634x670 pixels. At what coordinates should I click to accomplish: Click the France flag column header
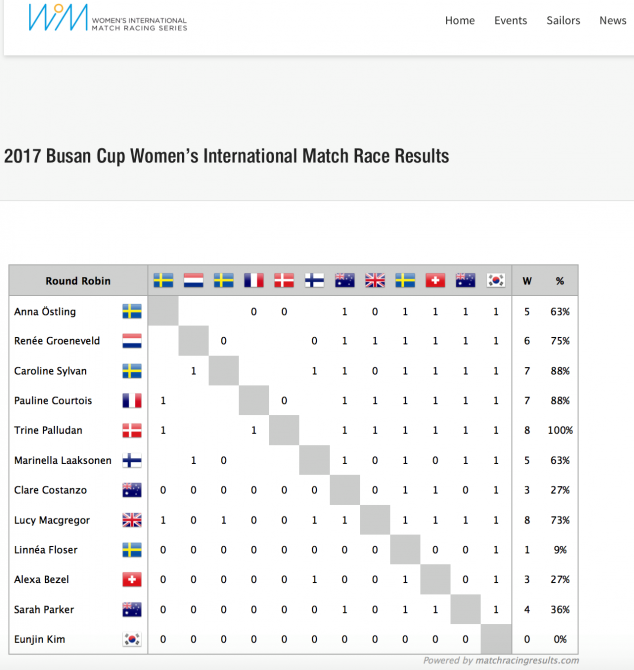pos(254,281)
